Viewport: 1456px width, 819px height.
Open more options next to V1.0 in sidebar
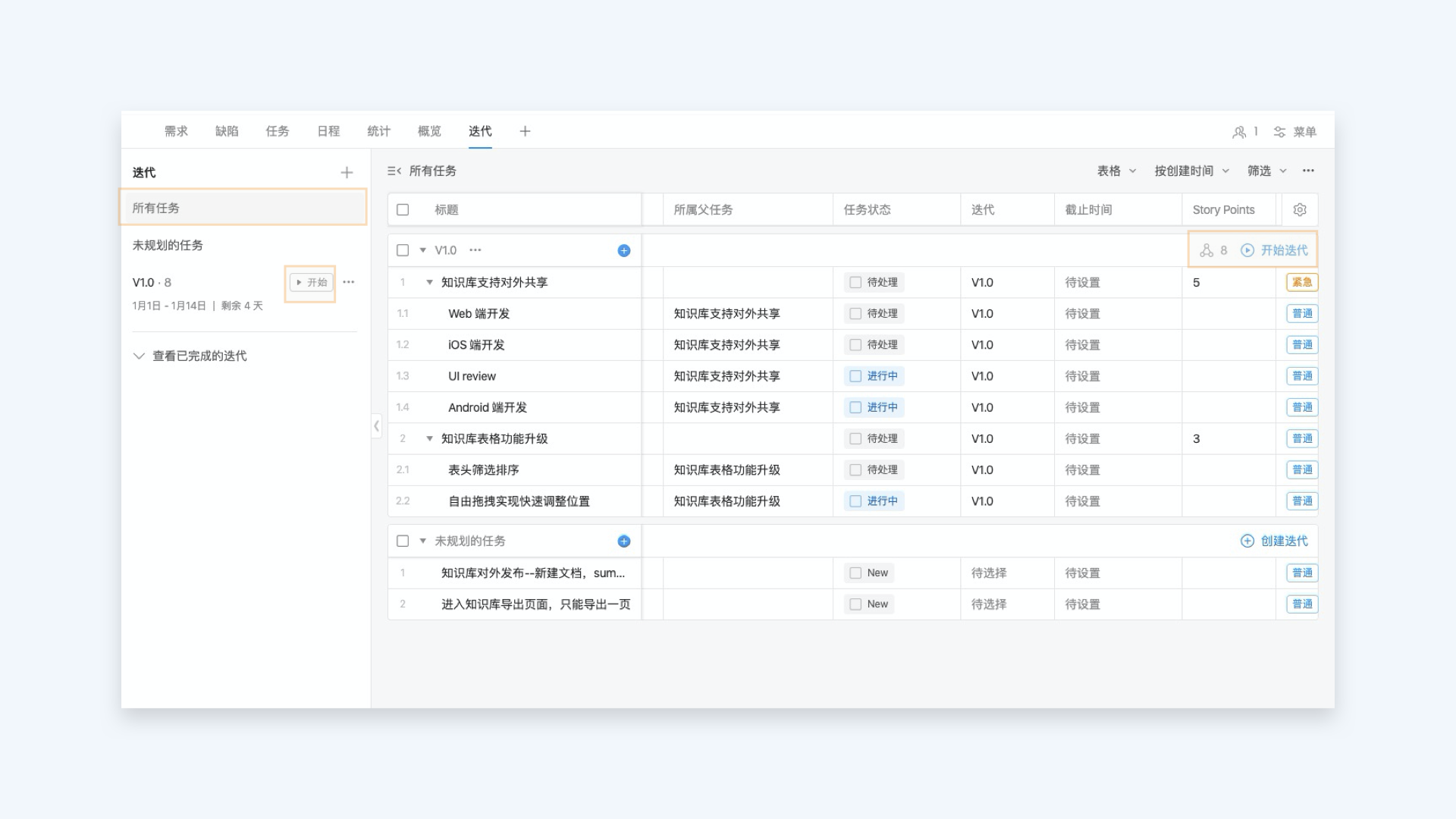(x=349, y=282)
